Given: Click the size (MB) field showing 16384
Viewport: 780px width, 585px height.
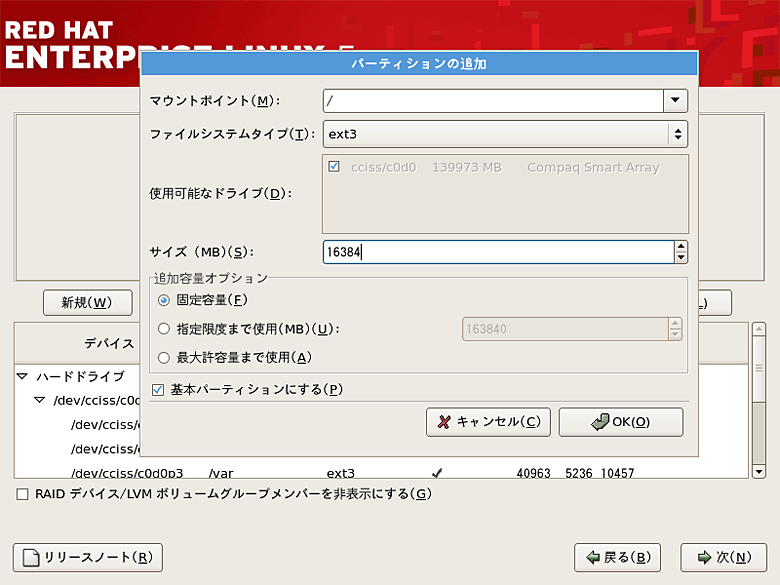Looking at the screenshot, I should [498, 252].
